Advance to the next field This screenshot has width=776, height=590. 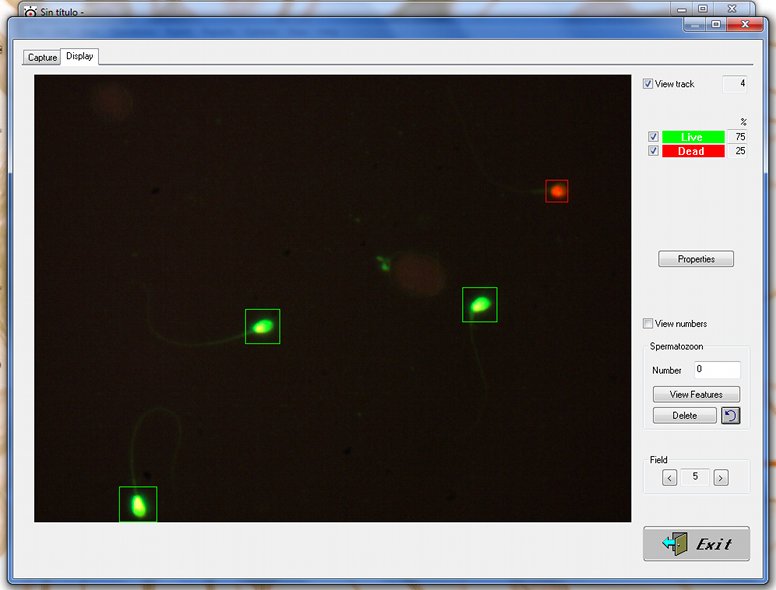pyautogui.click(x=721, y=478)
